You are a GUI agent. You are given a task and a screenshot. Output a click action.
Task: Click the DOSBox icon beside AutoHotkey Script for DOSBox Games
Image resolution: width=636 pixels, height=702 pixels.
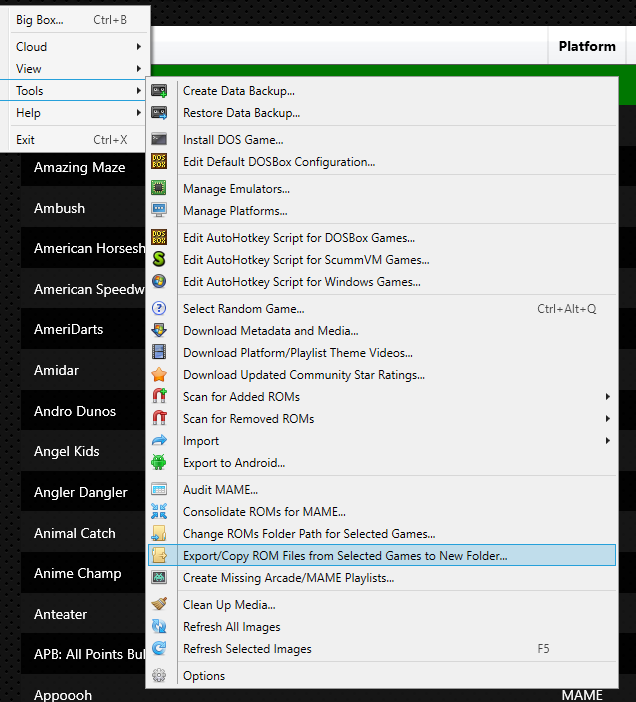pos(159,237)
